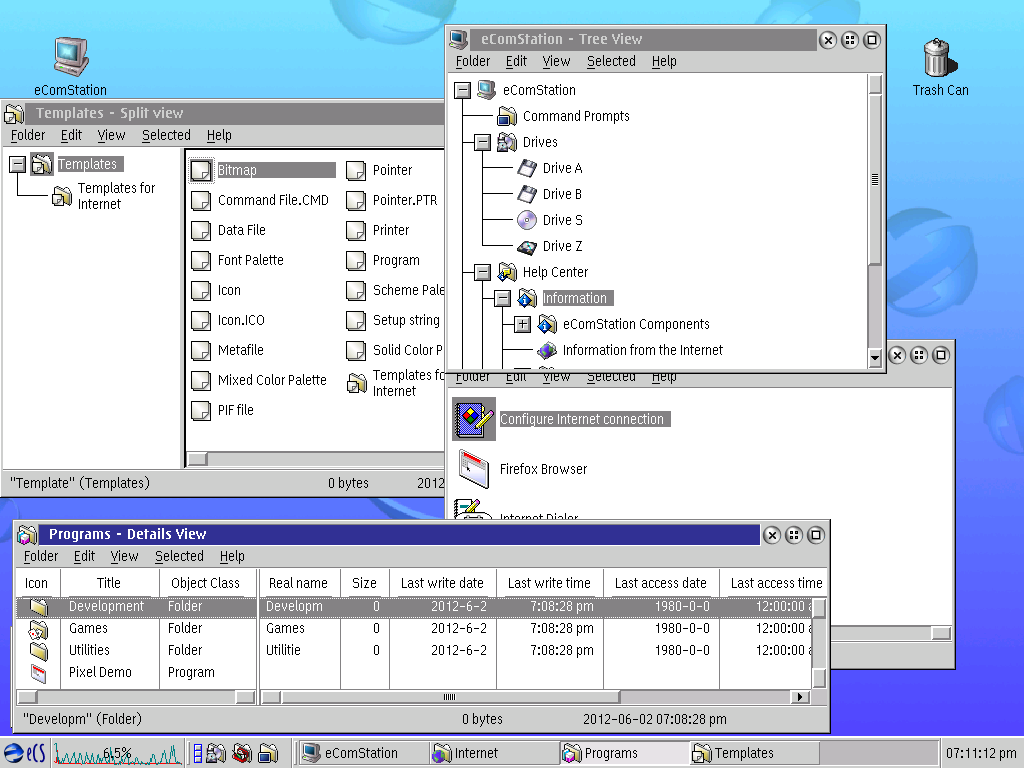This screenshot has height=768, width=1024.
Task: Select the Drive S disc icon
Action: pos(526,220)
